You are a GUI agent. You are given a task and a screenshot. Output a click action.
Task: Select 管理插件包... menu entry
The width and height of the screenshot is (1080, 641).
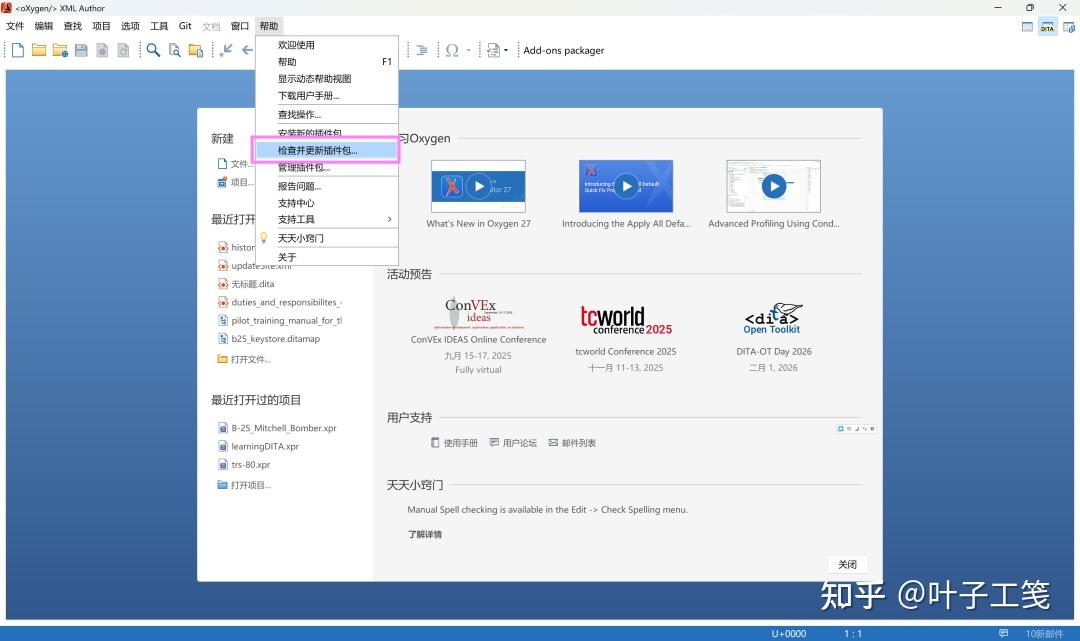326,167
